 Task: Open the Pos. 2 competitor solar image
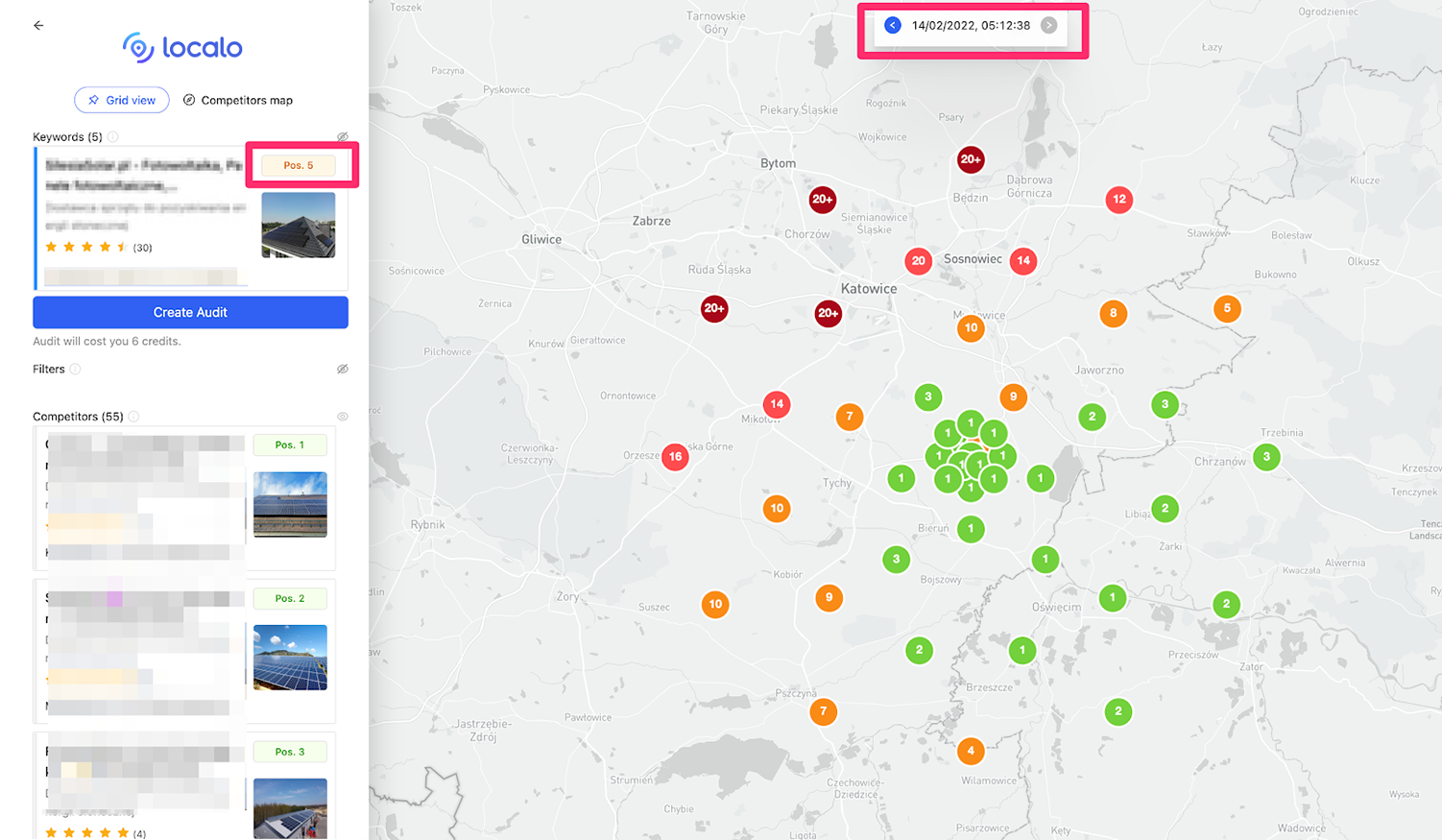[x=290, y=658]
